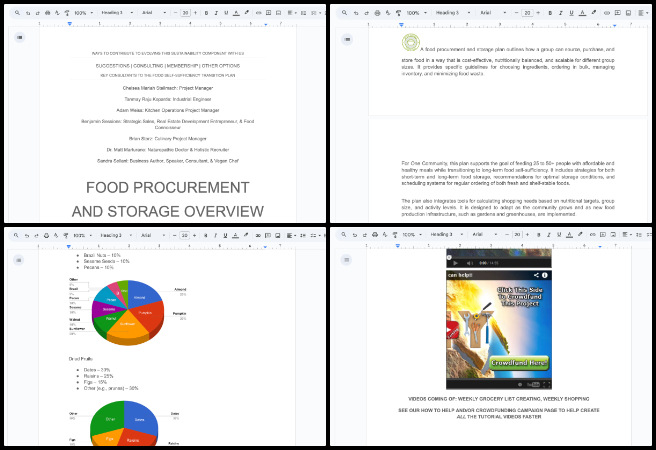Run spell check in Food Procurement title document
This screenshot has height=450, width=656.
click(x=57, y=13)
